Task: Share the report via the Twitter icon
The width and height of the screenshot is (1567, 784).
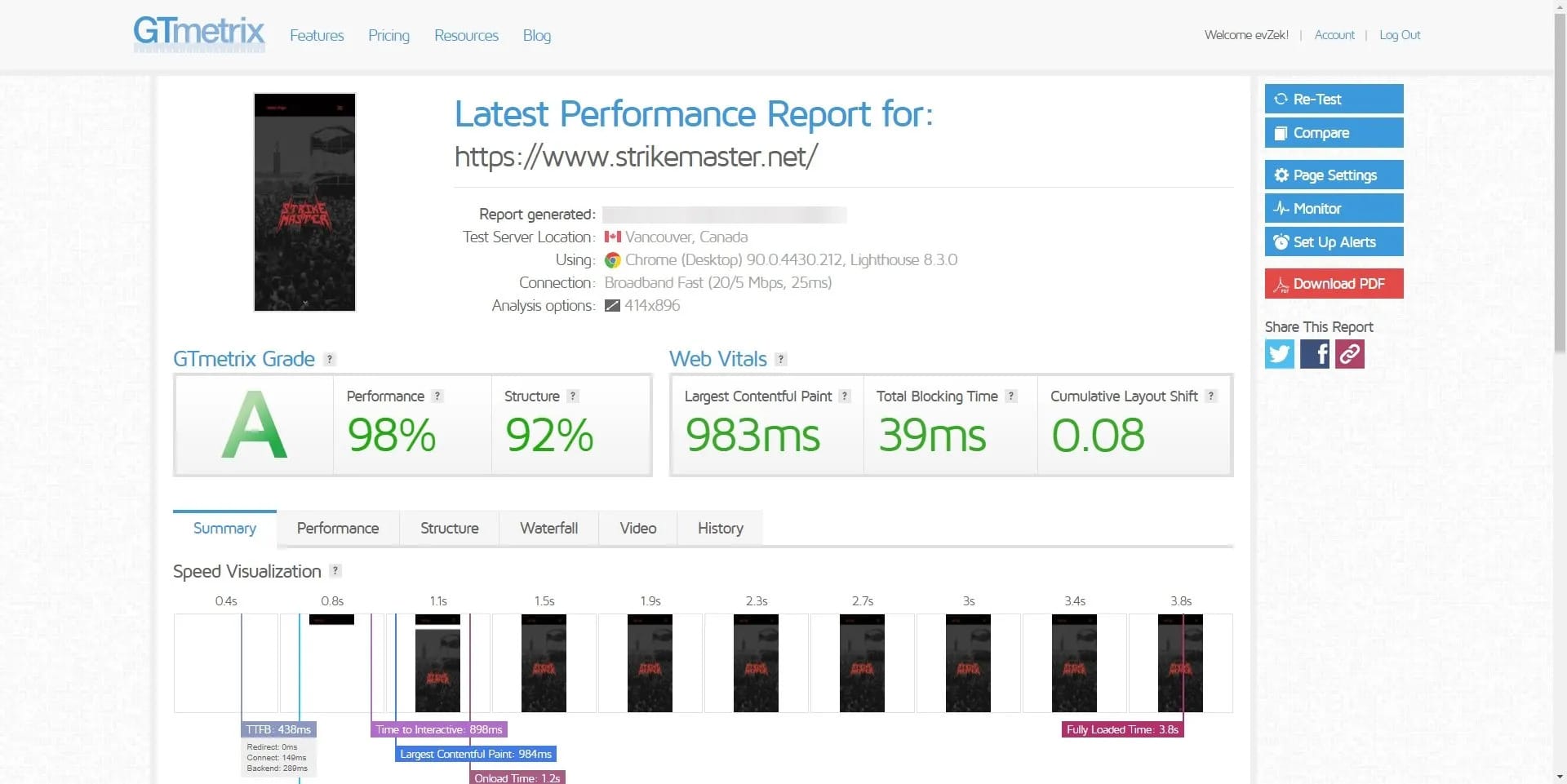Action: (1279, 353)
